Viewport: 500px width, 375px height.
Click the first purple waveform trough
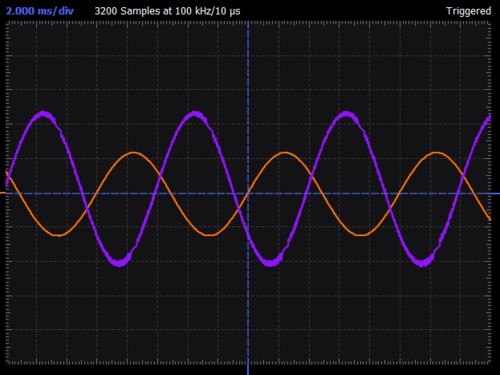tap(120, 262)
